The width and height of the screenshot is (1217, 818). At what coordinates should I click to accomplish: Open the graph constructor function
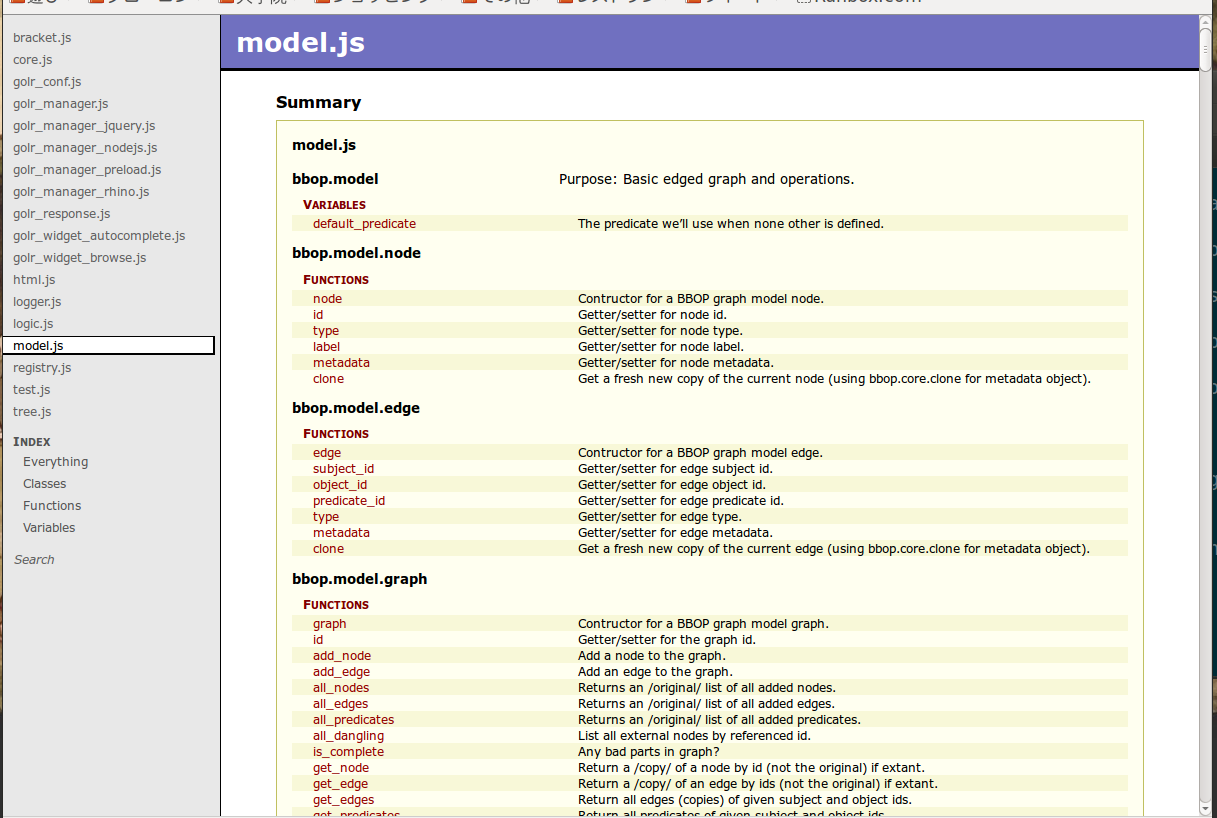(x=330, y=624)
